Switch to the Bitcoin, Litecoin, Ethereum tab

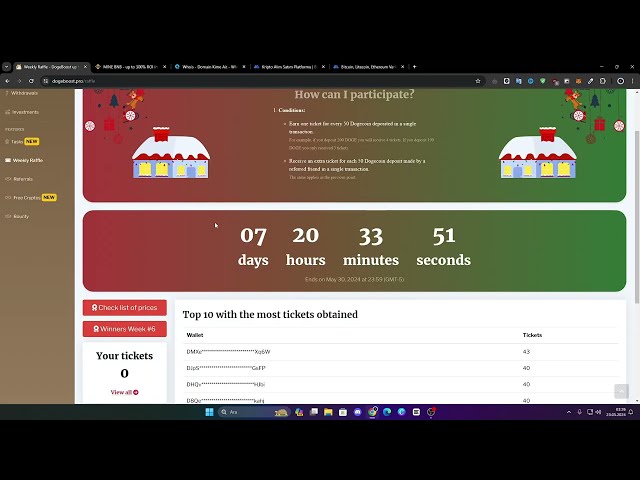coord(366,67)
